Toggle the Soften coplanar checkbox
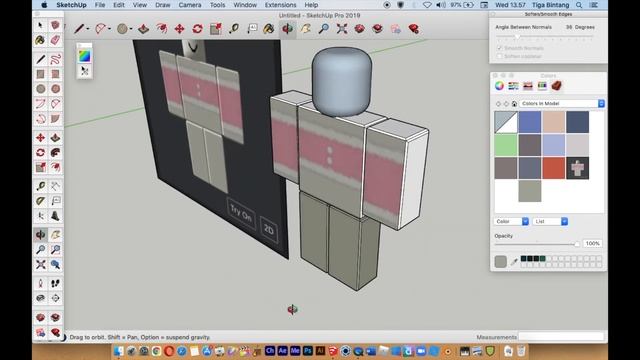The width and height of the screenshot is (640, 360). (x=500, y=56)
